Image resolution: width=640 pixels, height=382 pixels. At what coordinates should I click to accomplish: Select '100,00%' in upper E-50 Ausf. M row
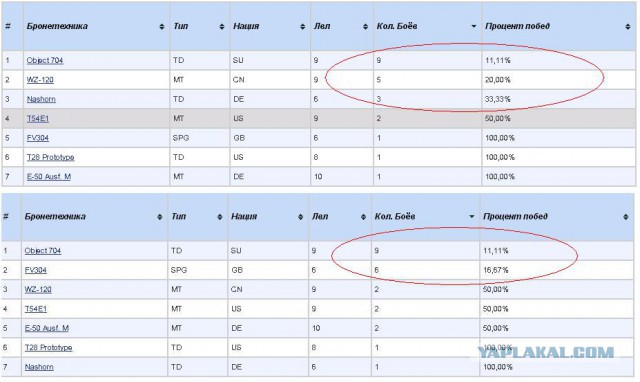[500, 177]
